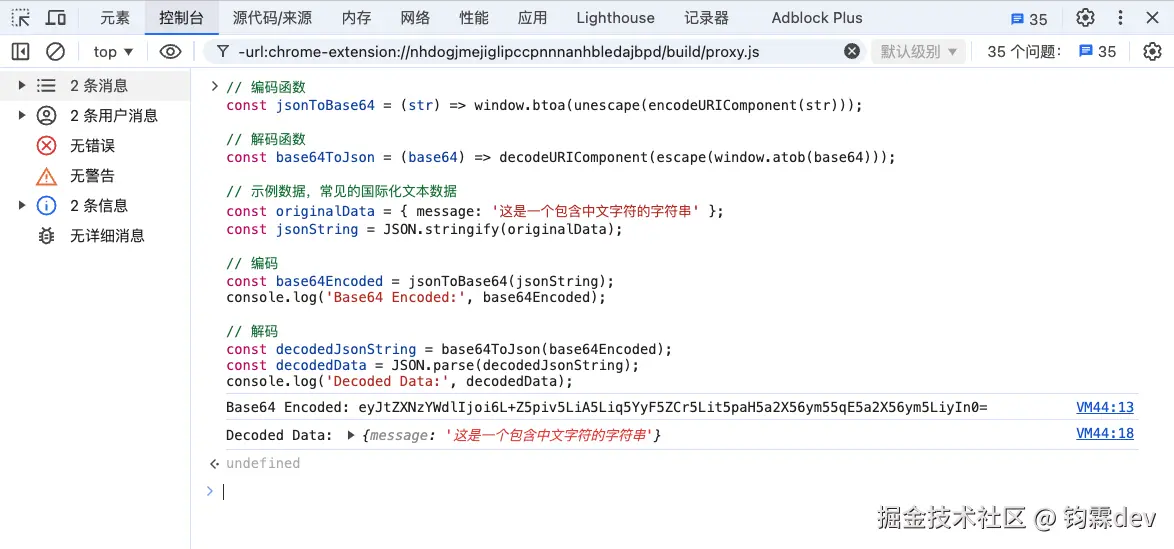This screenshot has width=1174, height=549.
Task: Toggle the device toolbar icon
Action: point(56,18)
